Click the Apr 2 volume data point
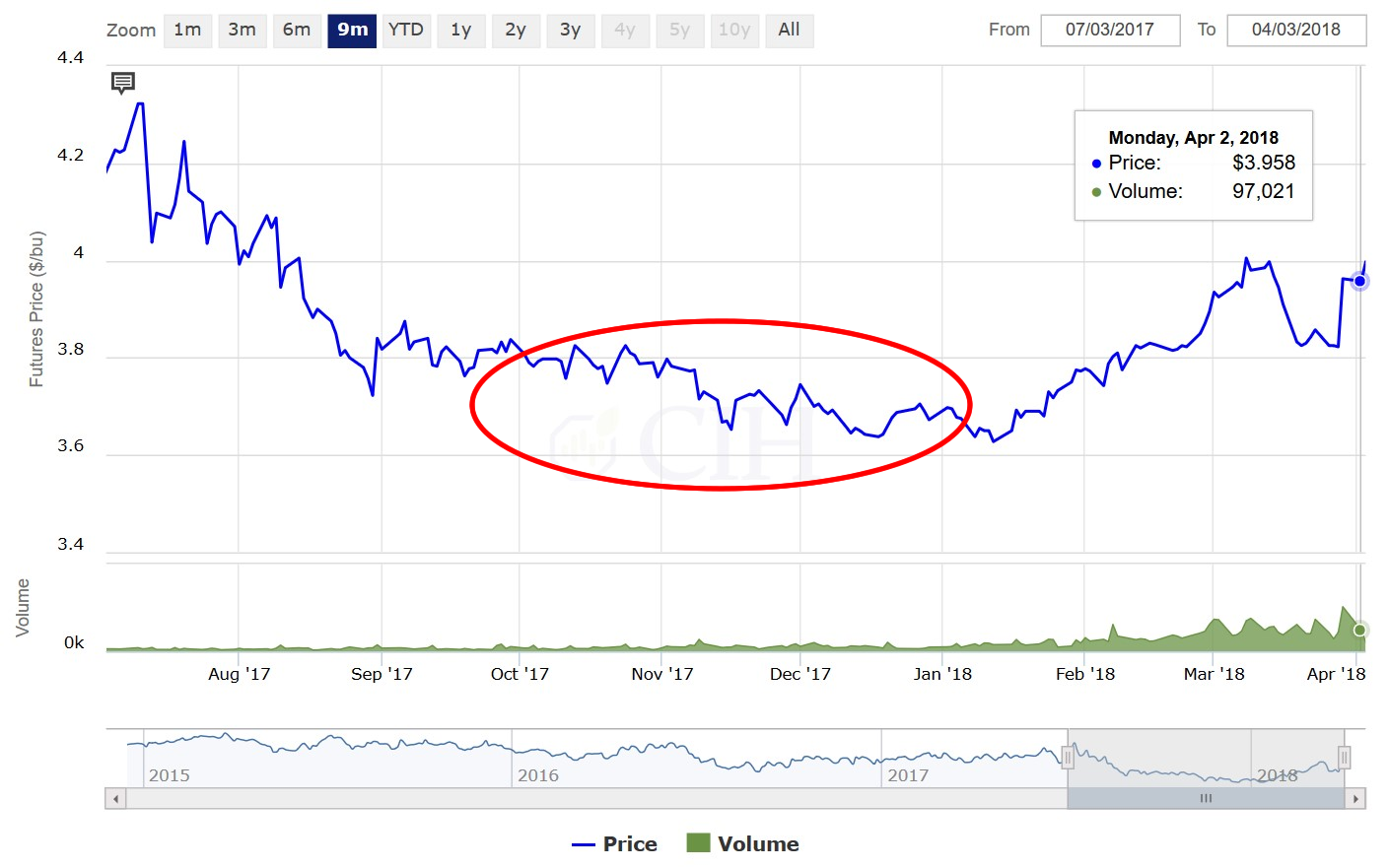This screenshot has height=868, width=1389. 1359,630
